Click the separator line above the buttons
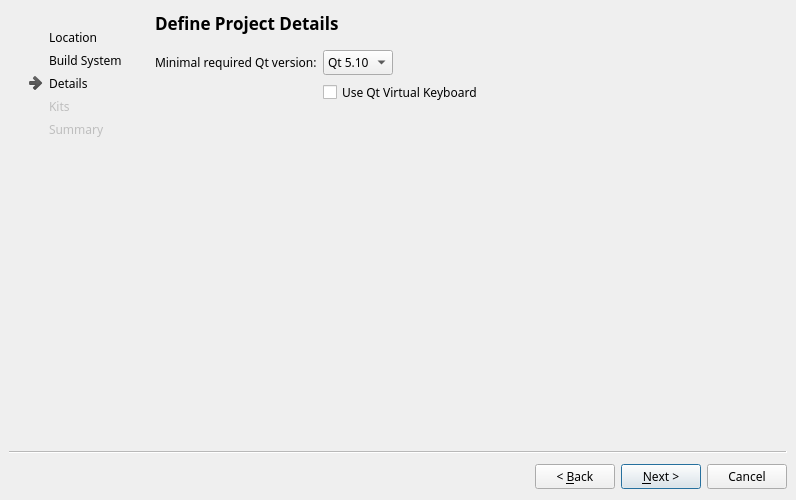Screen dimensions: 796x500 tap(398, 451)
